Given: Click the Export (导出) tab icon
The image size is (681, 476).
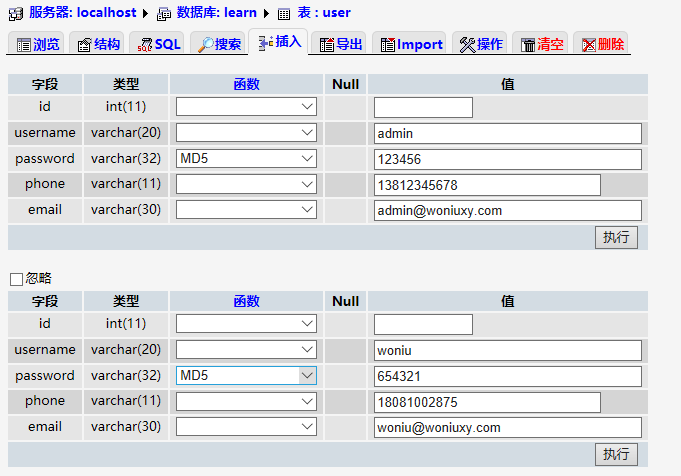Looking at the screenshot, I should tap(326, 45).
